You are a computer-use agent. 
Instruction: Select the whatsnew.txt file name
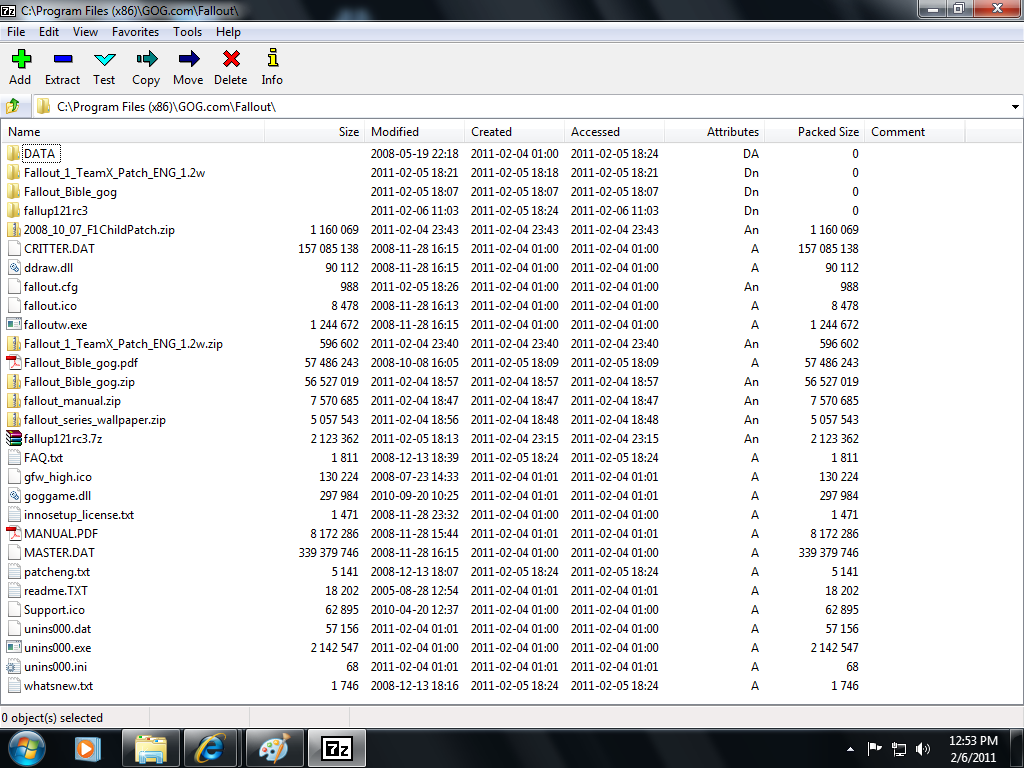[59, 686]
